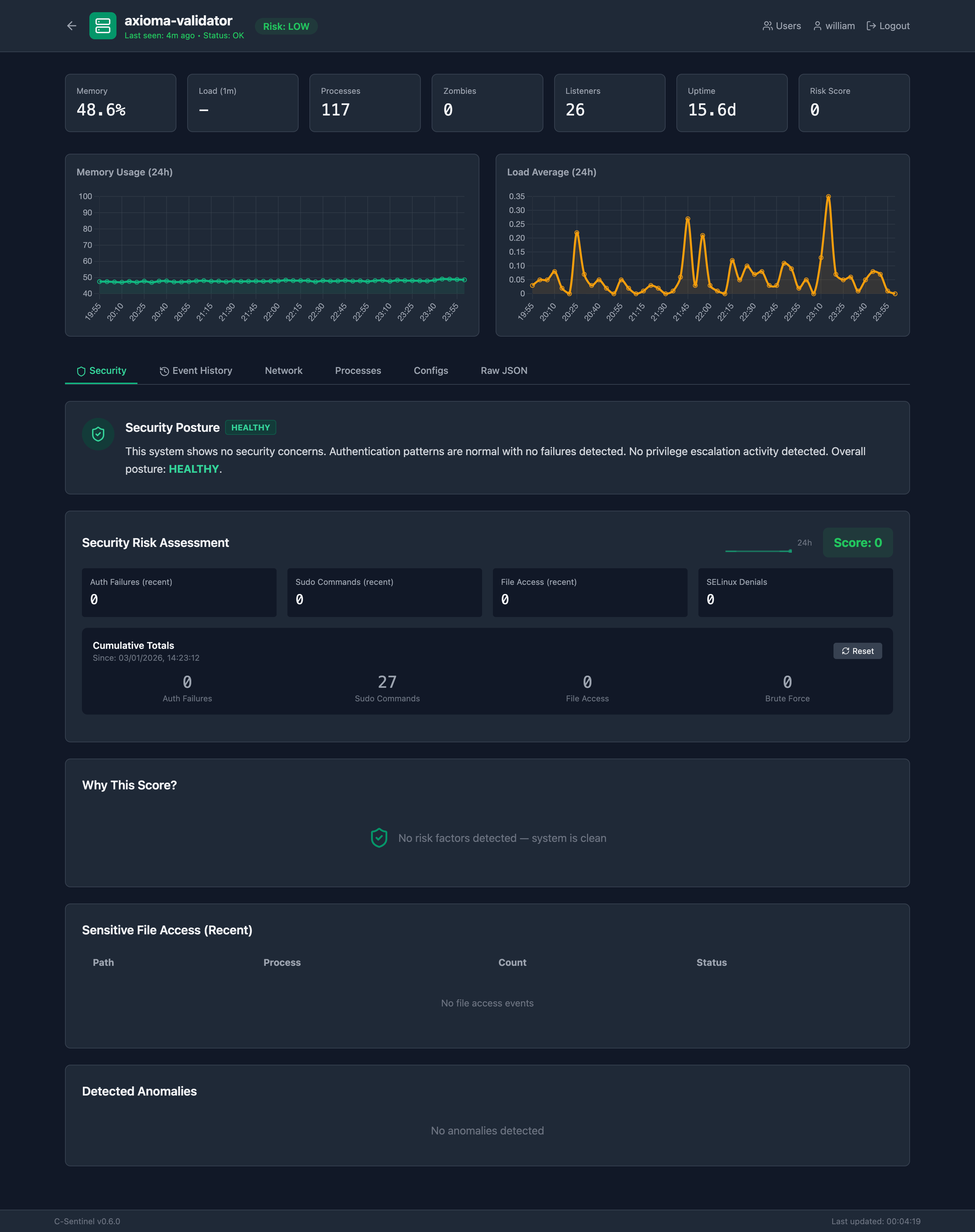Click the HEALTHY posture badge
The height and width of the screenshot is (1232, 975).
pos(250,428)
